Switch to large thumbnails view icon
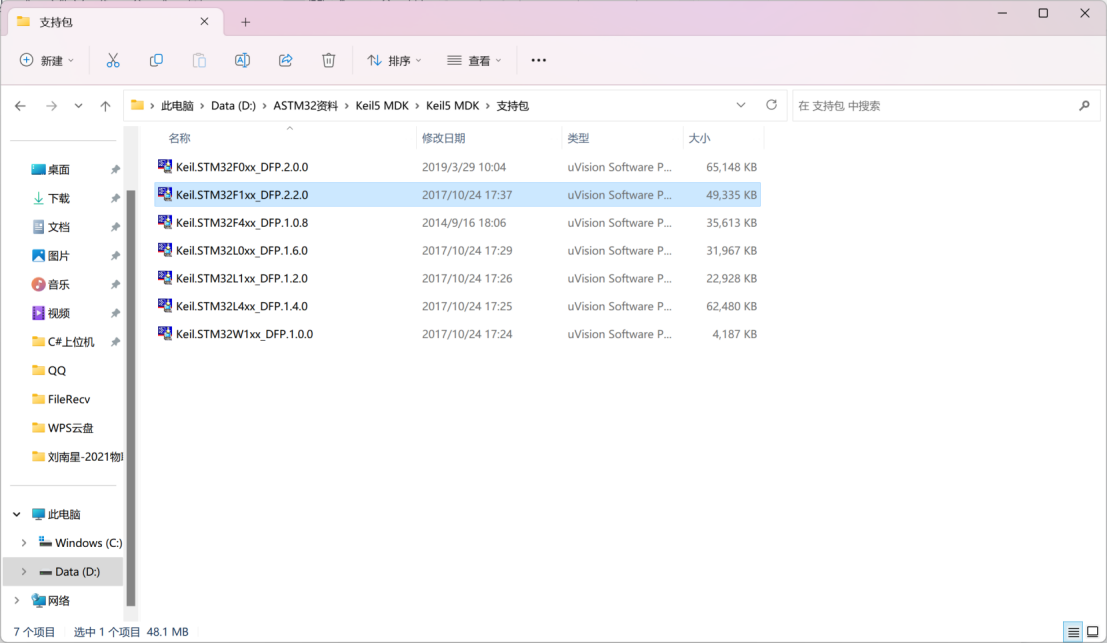Viewport: 1107px width, 643px height. point(1093,632)
